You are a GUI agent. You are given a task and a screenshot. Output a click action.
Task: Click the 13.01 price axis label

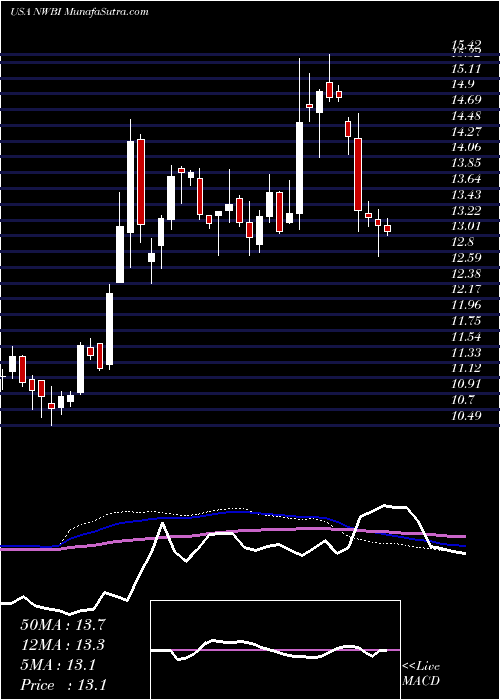466,226
